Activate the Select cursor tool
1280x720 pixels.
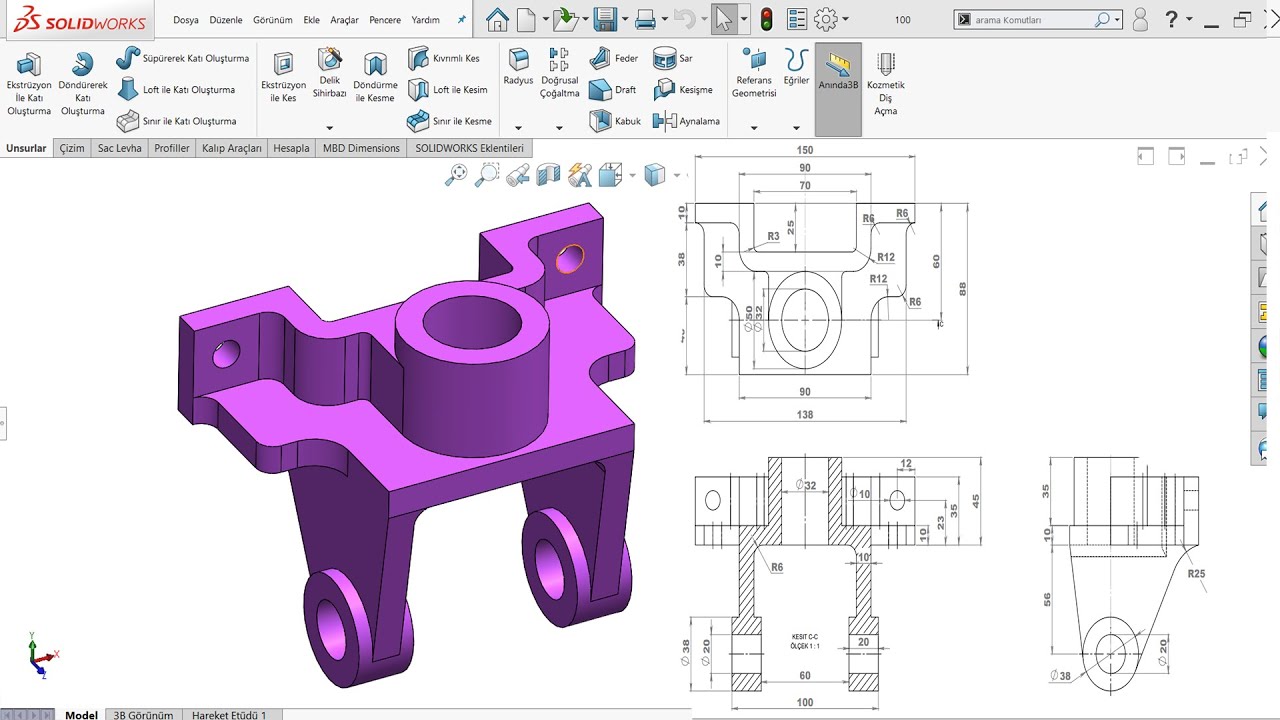724,19
